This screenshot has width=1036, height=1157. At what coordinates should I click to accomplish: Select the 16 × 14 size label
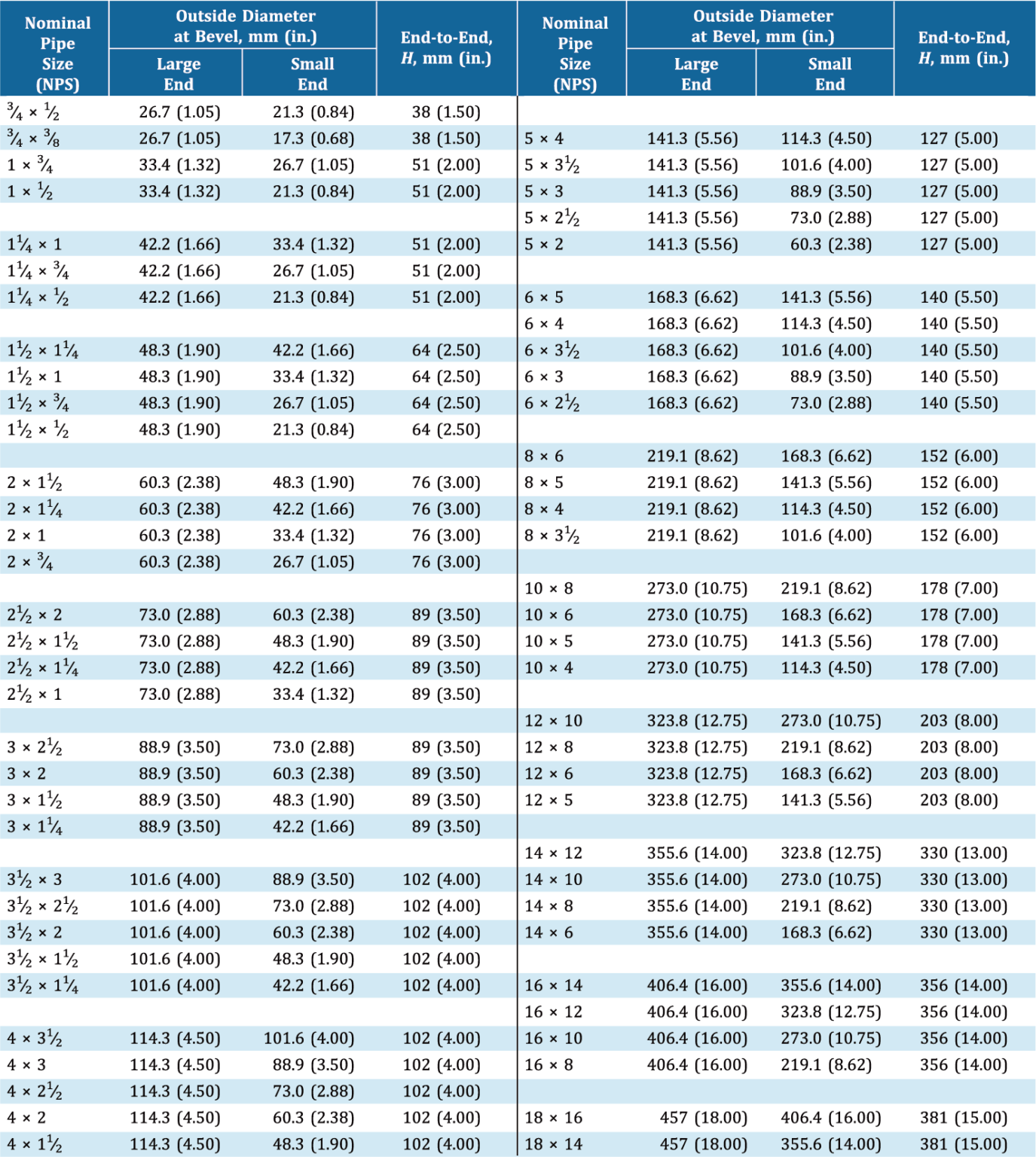click(x=553, y=985)
